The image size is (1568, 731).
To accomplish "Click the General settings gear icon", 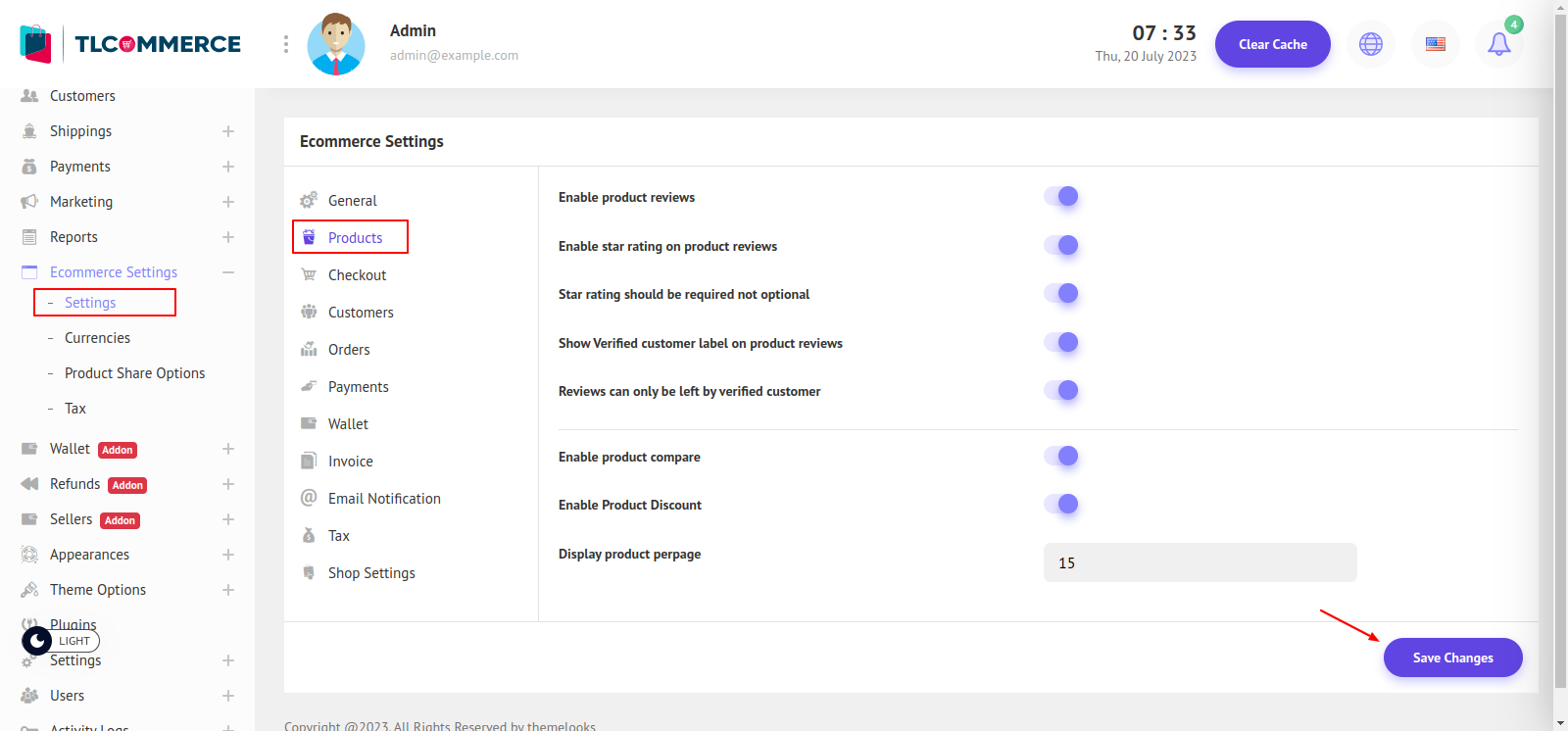I will click(x=309, y=200).
